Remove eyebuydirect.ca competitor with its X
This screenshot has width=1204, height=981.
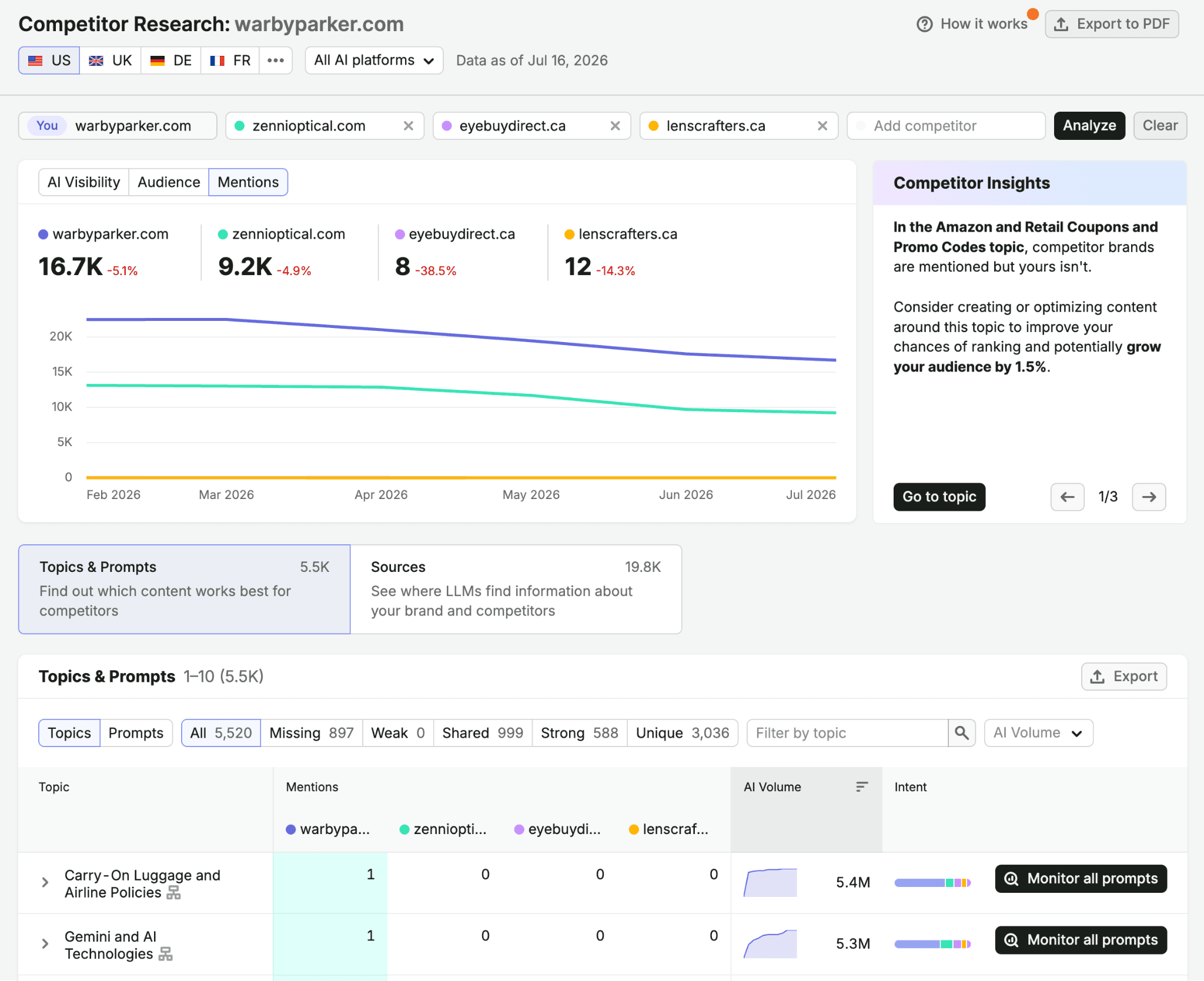(x=616, y=126)
